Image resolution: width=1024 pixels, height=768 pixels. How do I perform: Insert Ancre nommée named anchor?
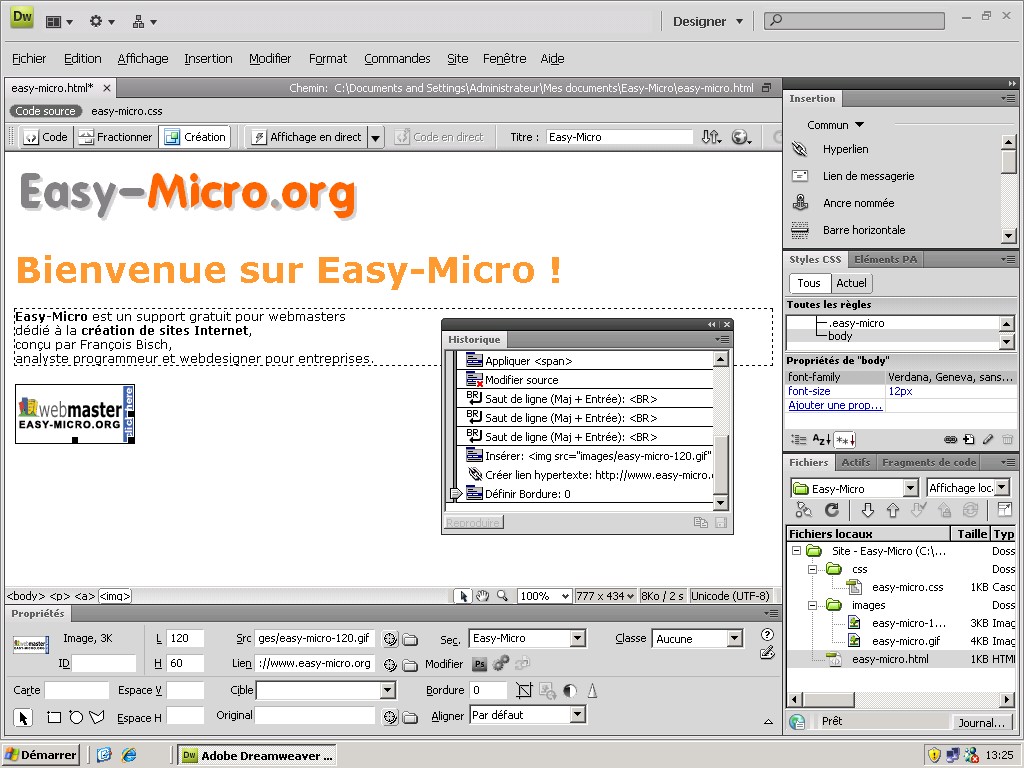[858, 203]
